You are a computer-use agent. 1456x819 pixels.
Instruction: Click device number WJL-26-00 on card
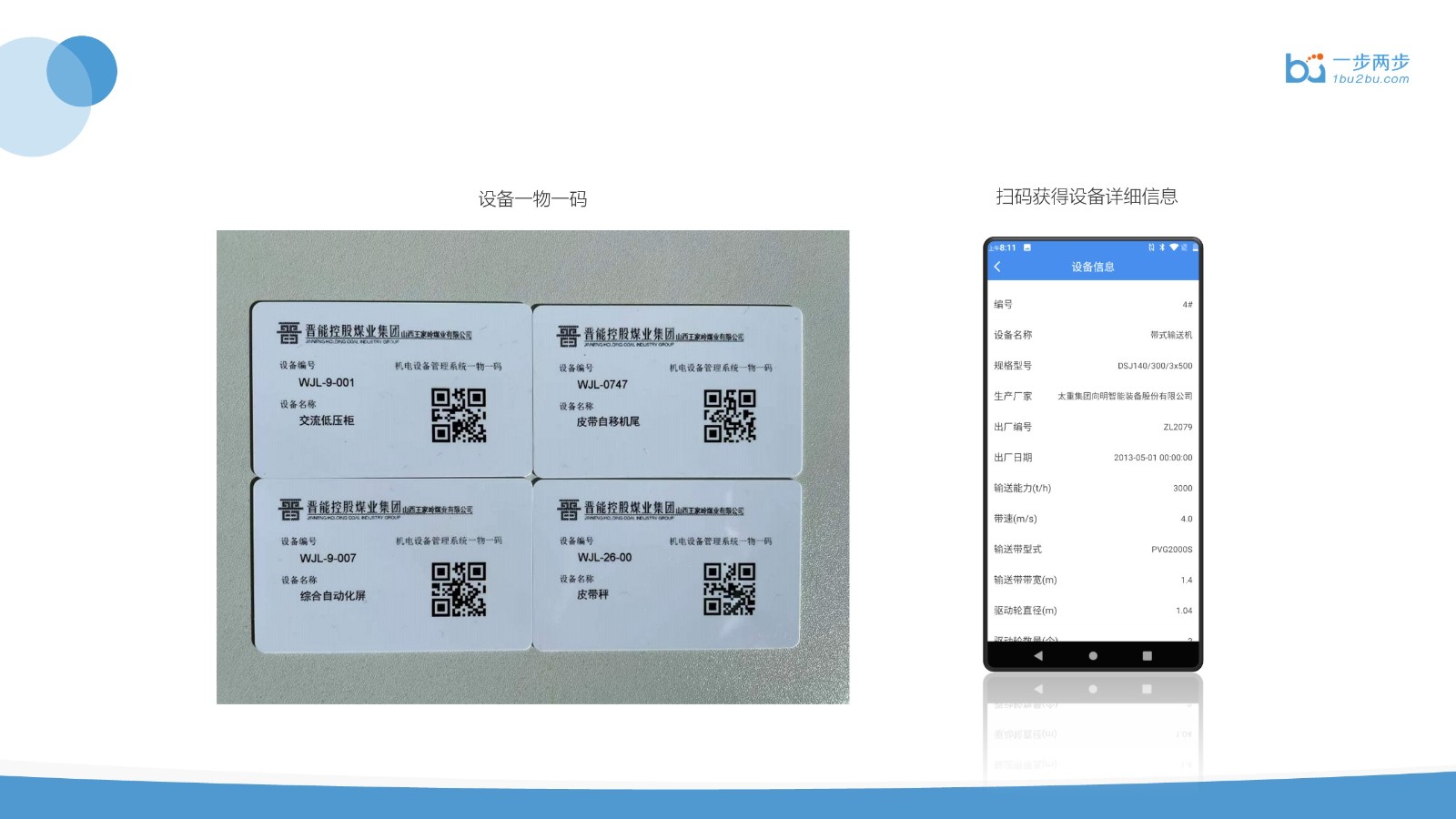click(604, 558)
